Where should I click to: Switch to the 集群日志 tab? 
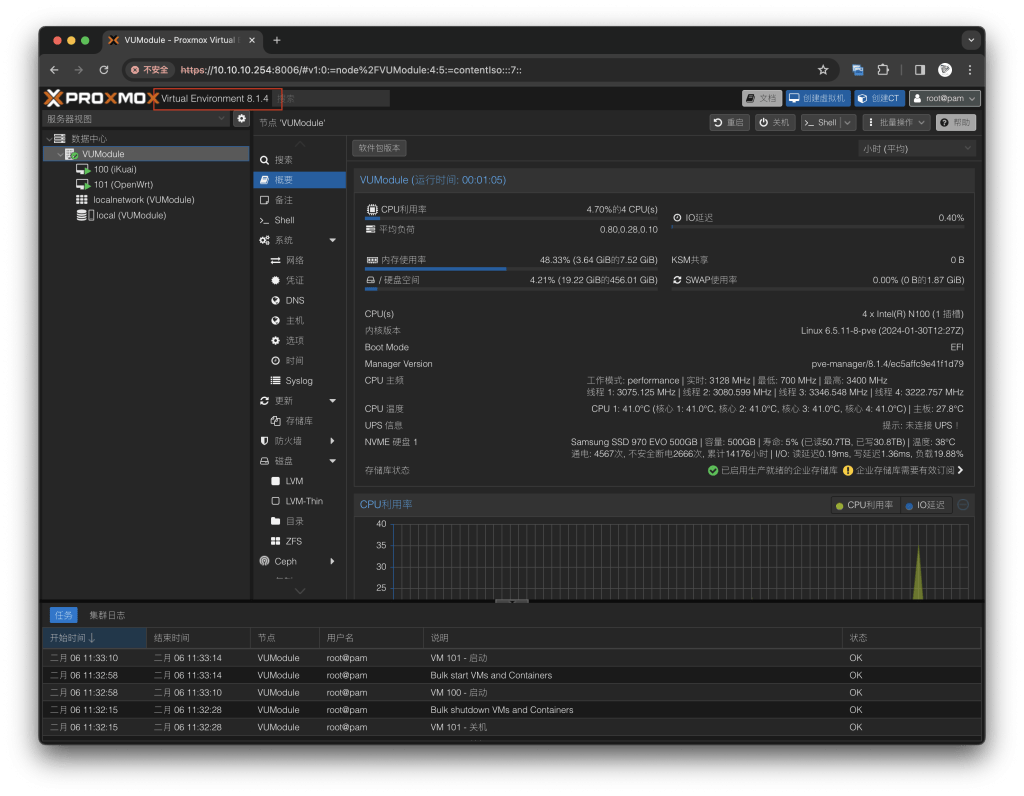[107, 615]
